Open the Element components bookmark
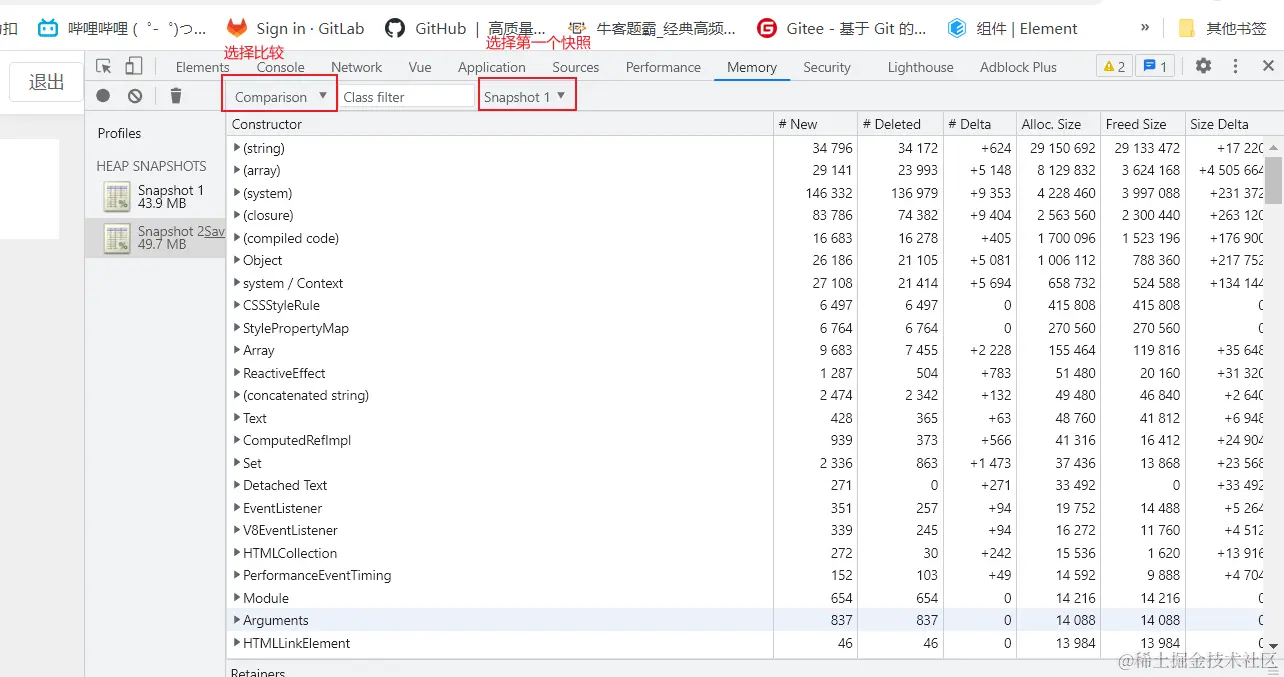 tap(1013, 28)
